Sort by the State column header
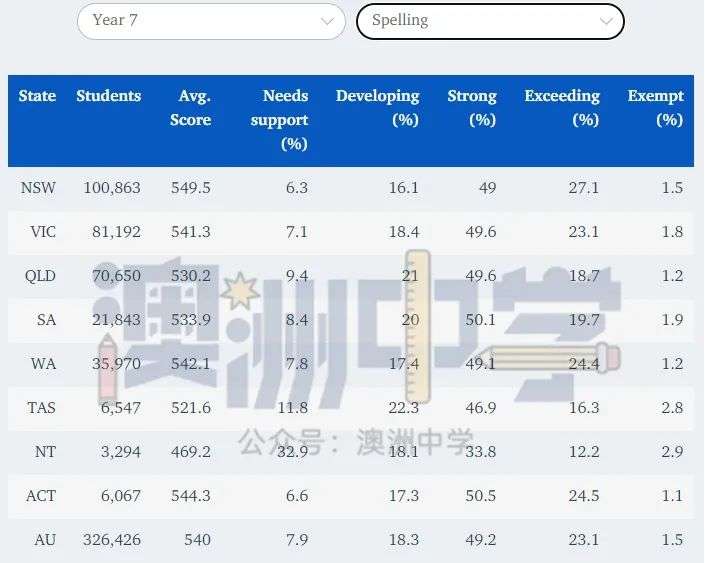The height and width of the screenshot is (563, 705). [x=37, y=97]
